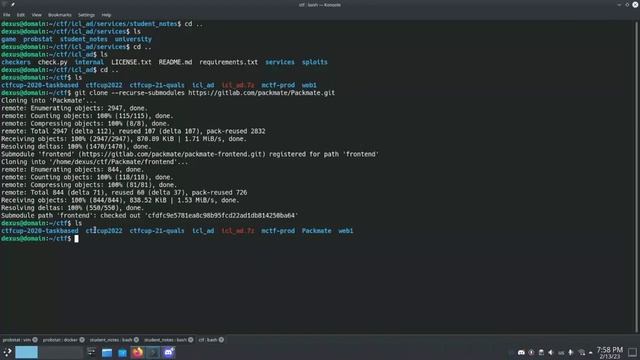Click the final prompt line with cursor
This screenshot has height=360, width=640.
pyautogui.click(x=40, y=238)
